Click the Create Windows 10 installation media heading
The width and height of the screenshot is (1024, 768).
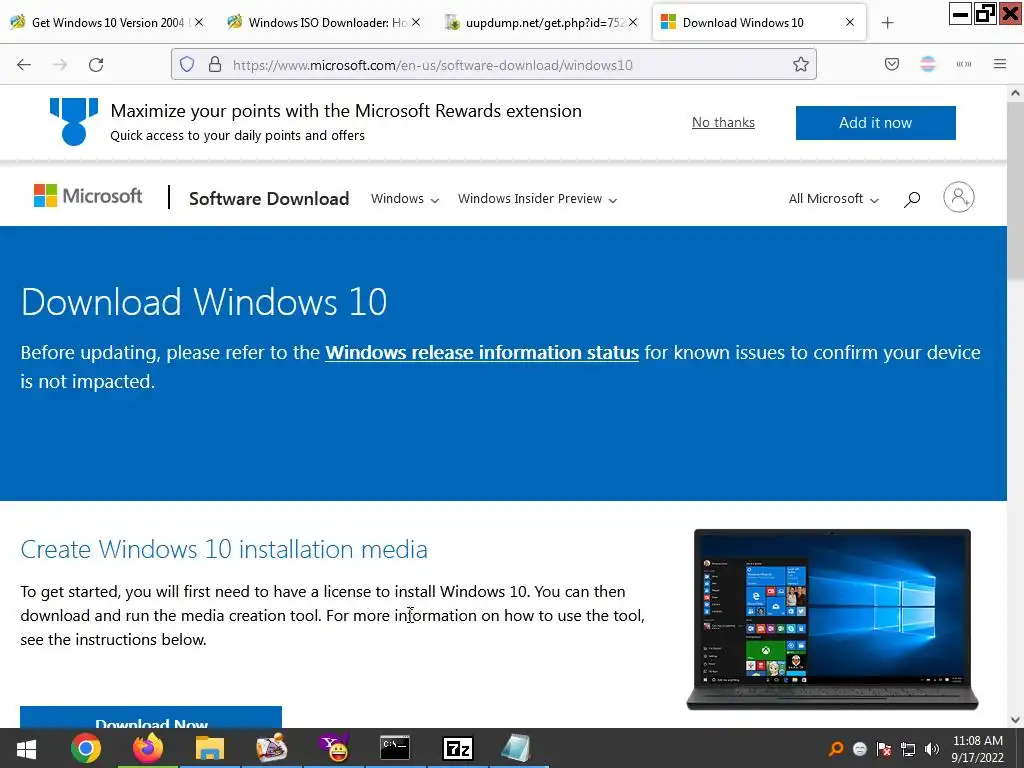(224, 549)
